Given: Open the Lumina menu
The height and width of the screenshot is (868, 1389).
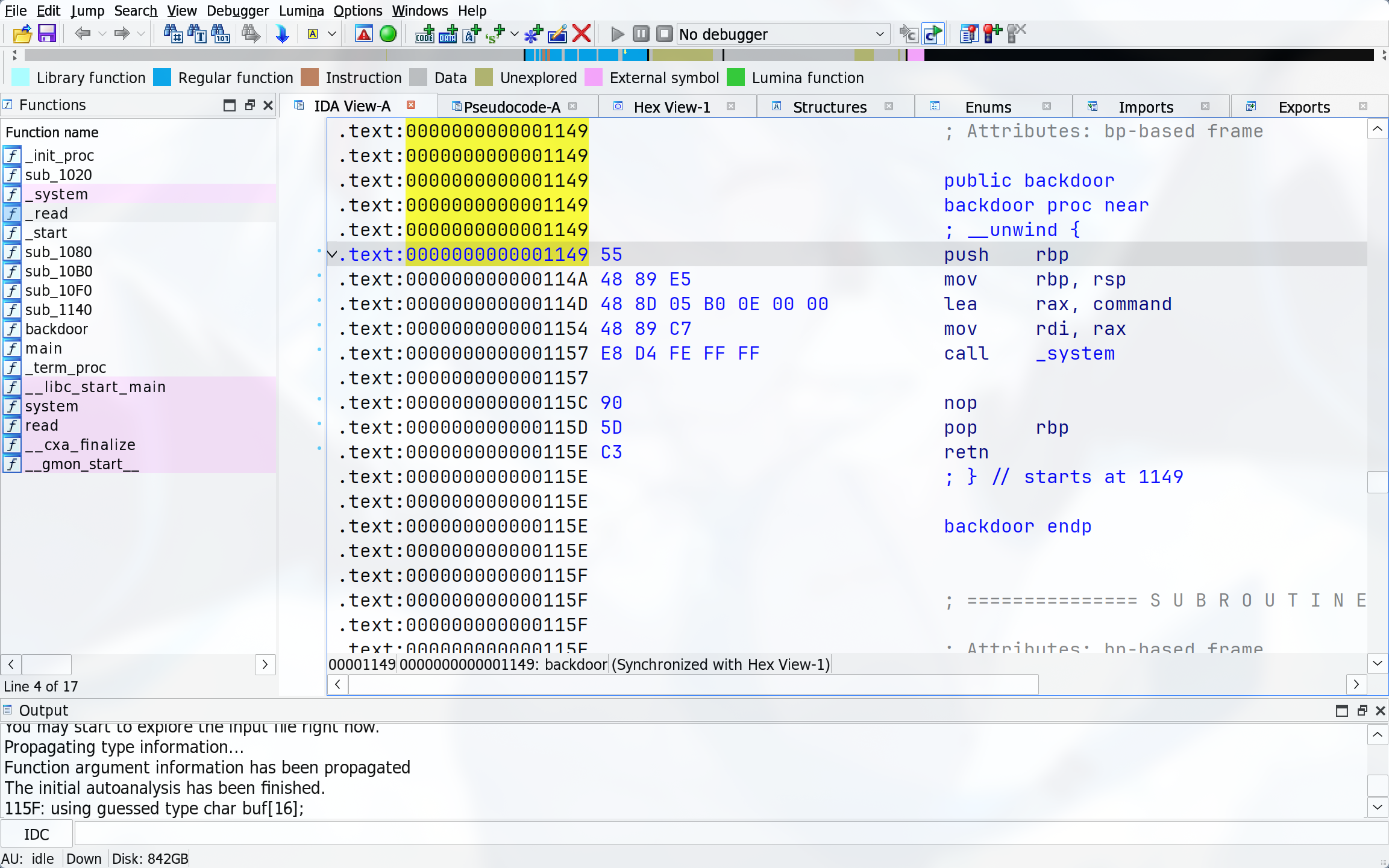Looking at the screenshot, I should tap(301, 10).
